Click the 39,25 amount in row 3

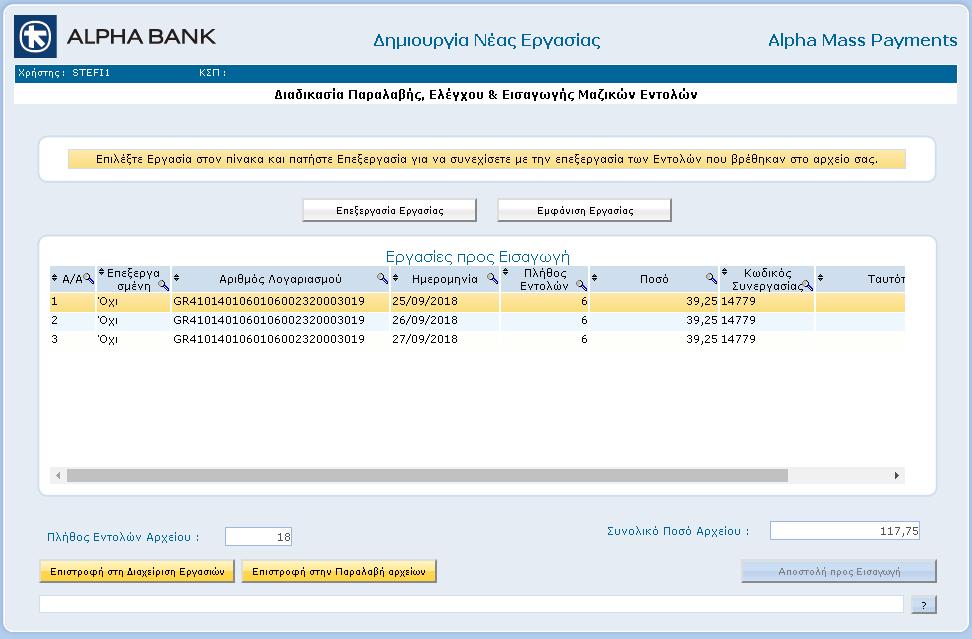click(x=702, y=340)
